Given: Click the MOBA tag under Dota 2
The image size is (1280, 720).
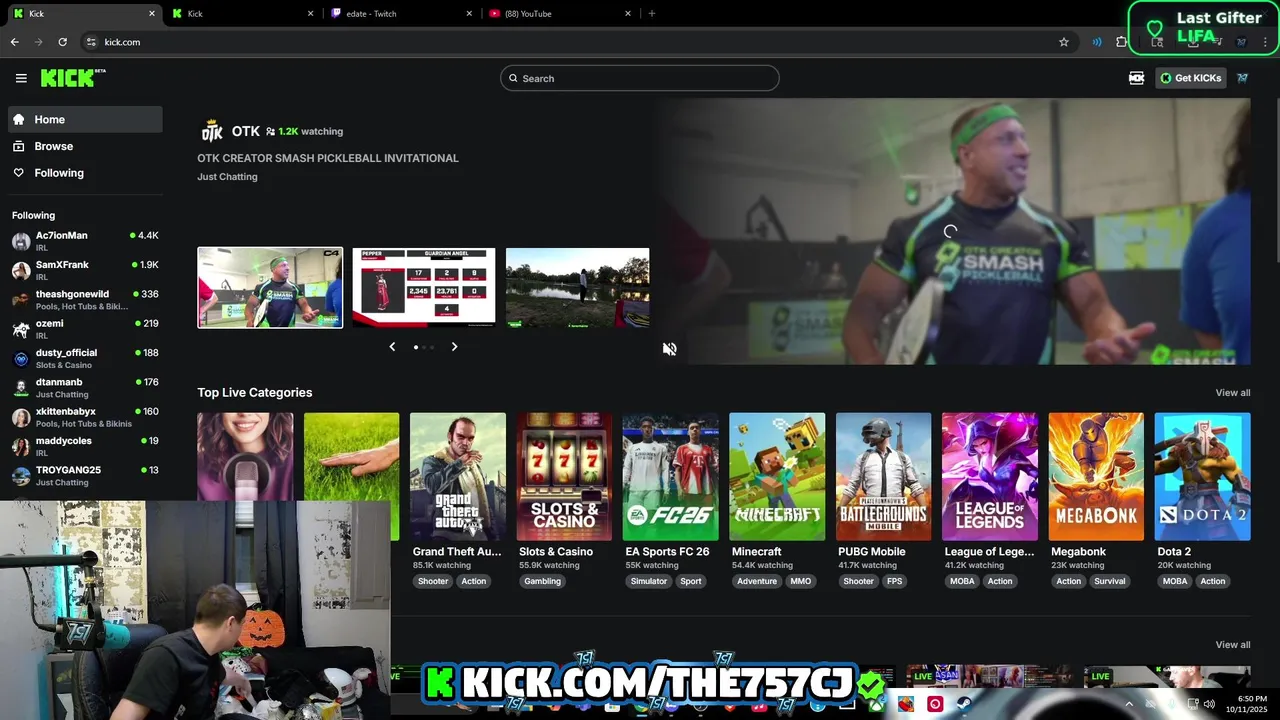Looking at the screenshot, I should point(1175,581).
